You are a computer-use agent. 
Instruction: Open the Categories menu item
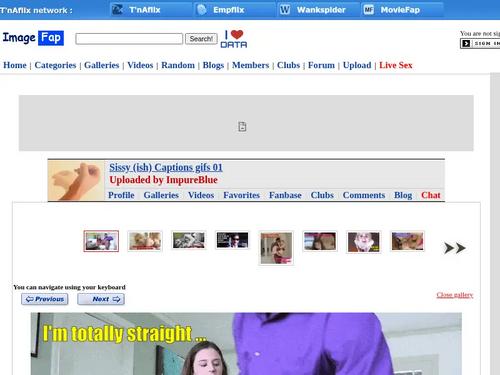tap(55, 65)
